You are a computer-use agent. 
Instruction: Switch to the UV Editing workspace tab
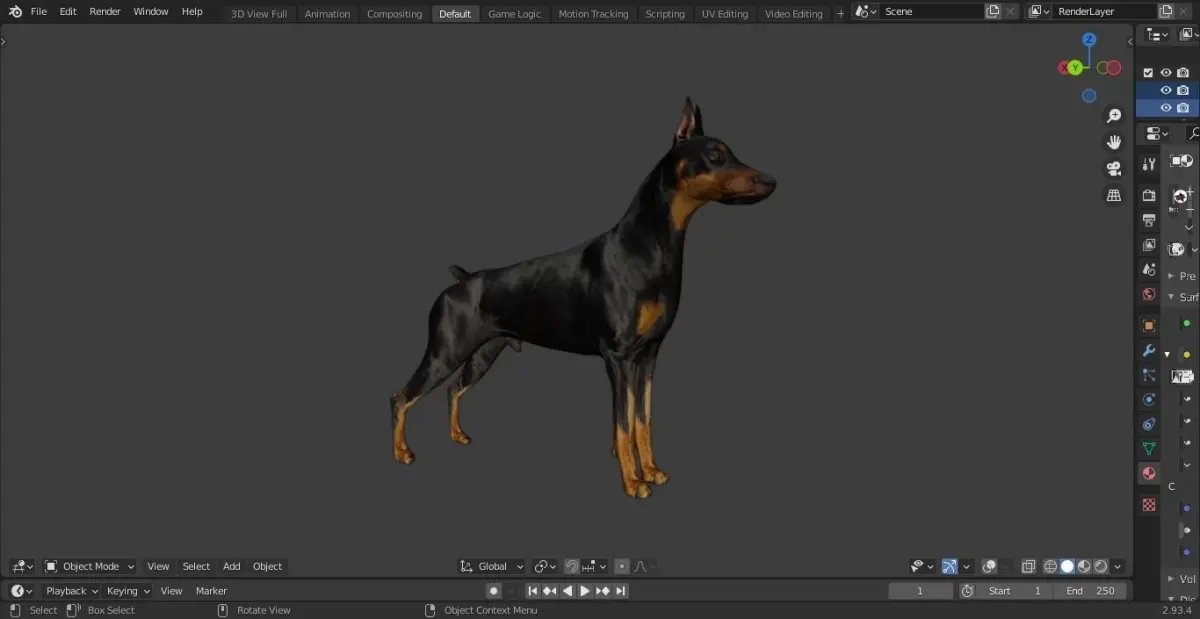[724, 14]
